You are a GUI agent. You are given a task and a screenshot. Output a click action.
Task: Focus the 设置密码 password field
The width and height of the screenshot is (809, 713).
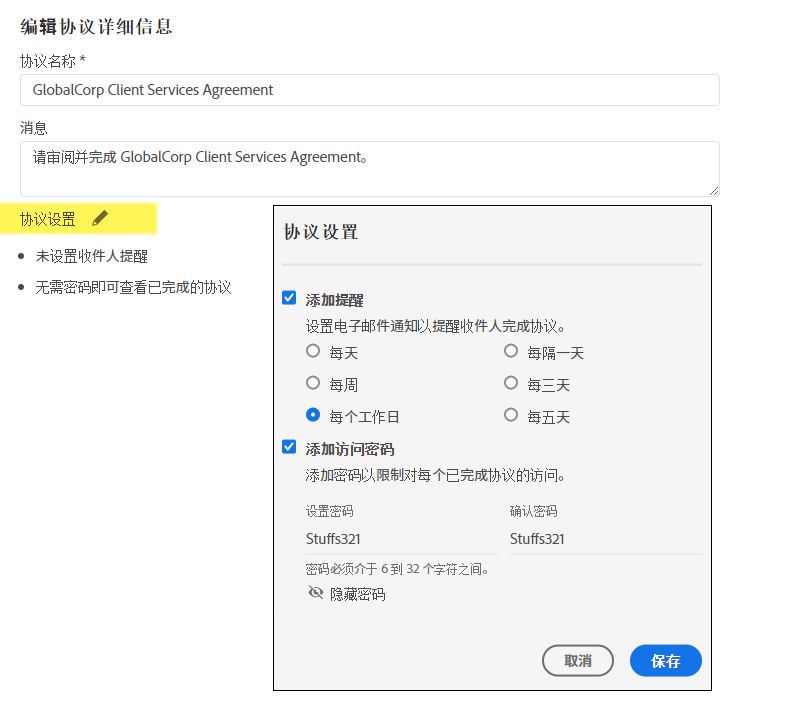click(x=401, y=539)
